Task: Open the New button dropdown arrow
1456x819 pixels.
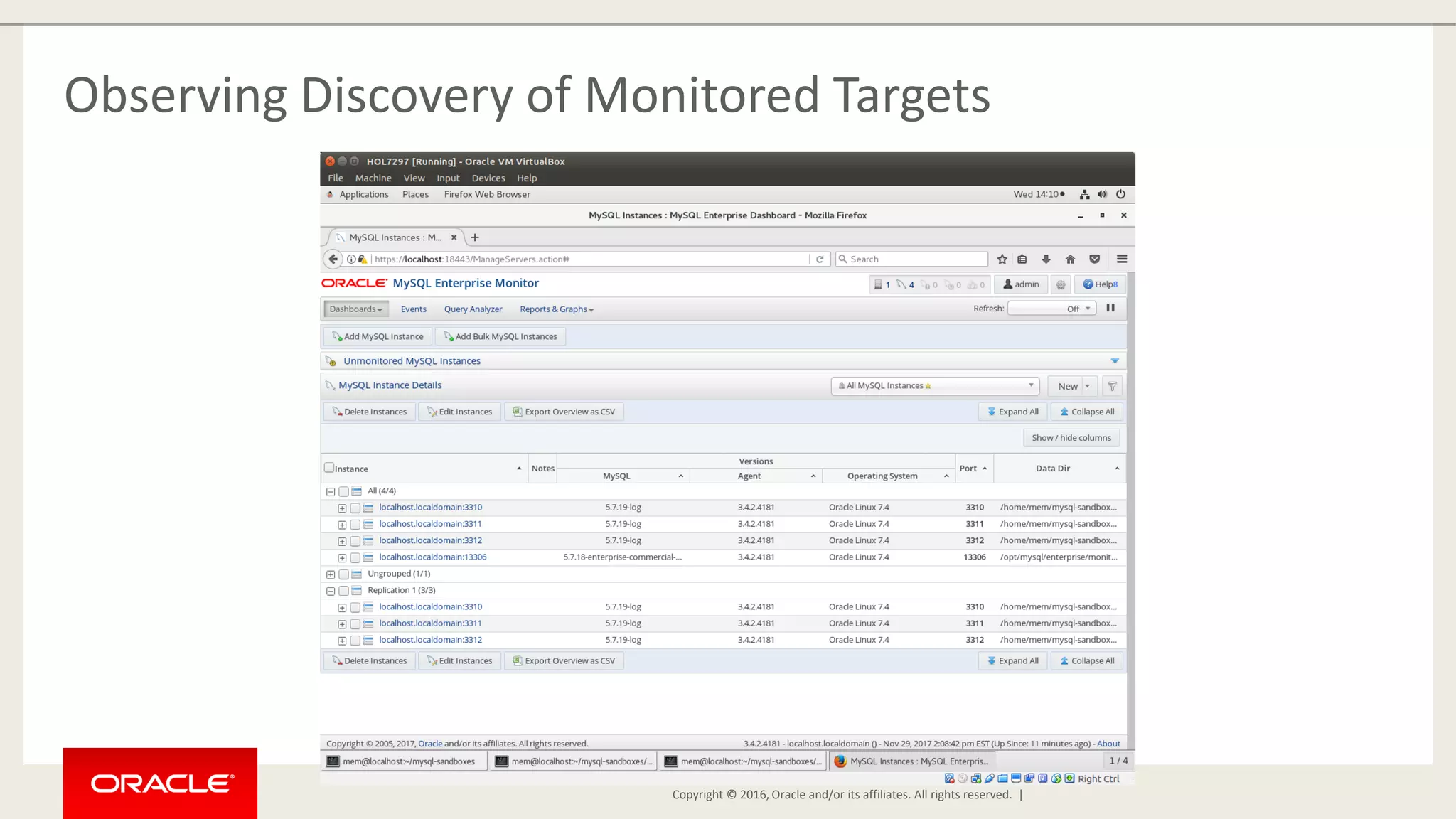Action: 1088,386
